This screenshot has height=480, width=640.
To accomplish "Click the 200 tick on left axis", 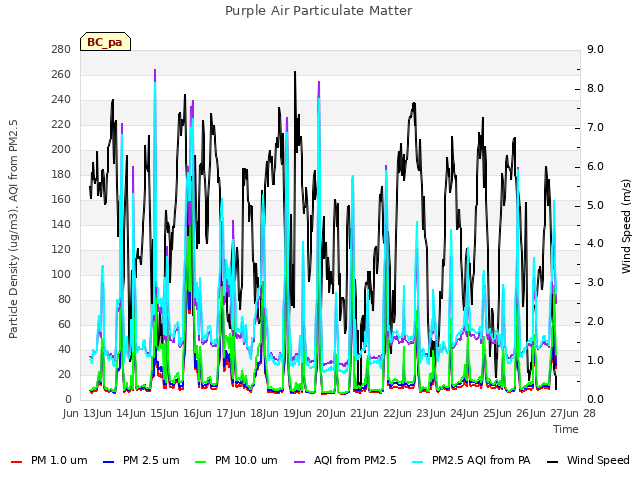I will click(61, 149).
